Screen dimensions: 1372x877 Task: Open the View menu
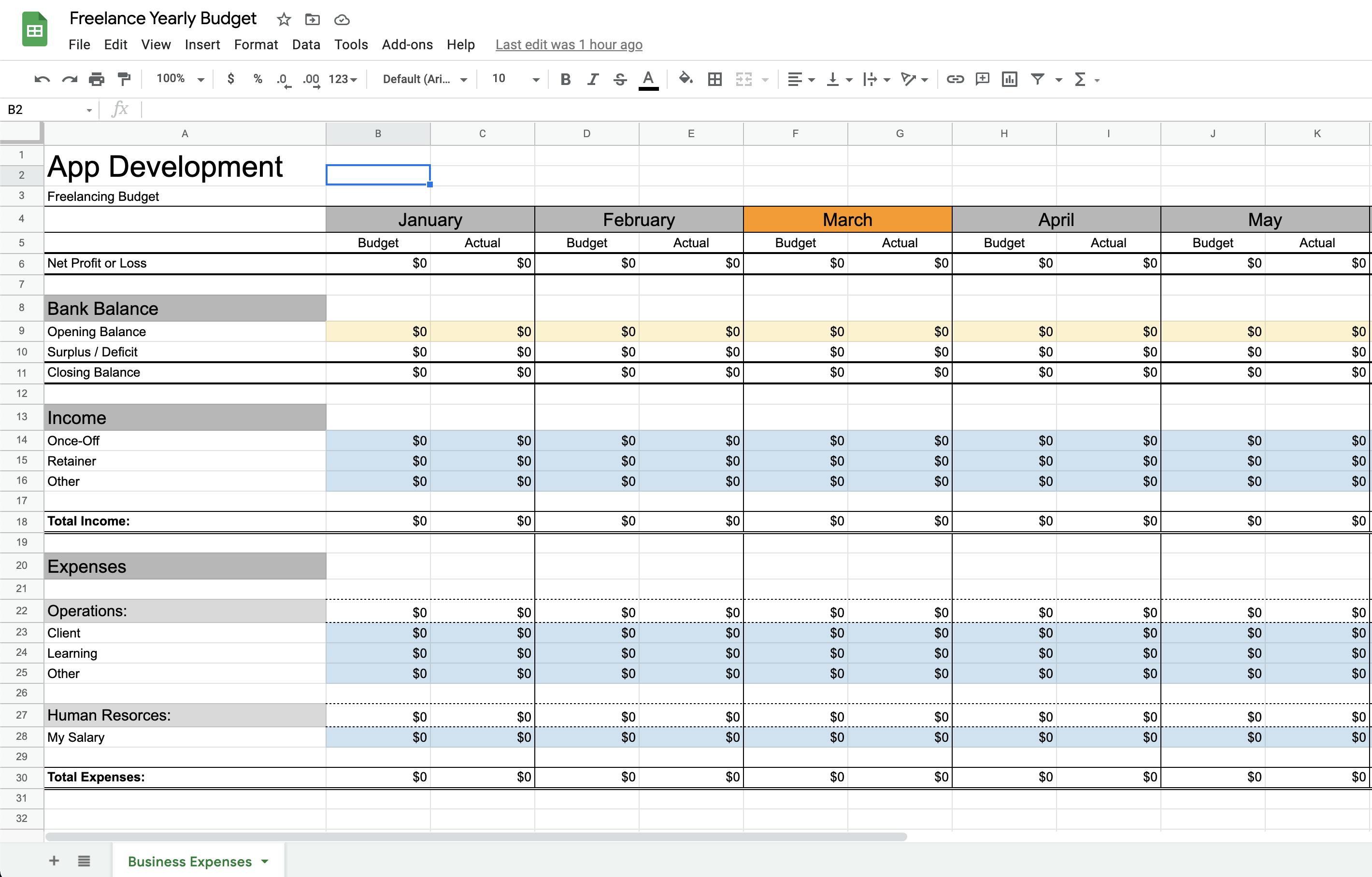(156, 44)
